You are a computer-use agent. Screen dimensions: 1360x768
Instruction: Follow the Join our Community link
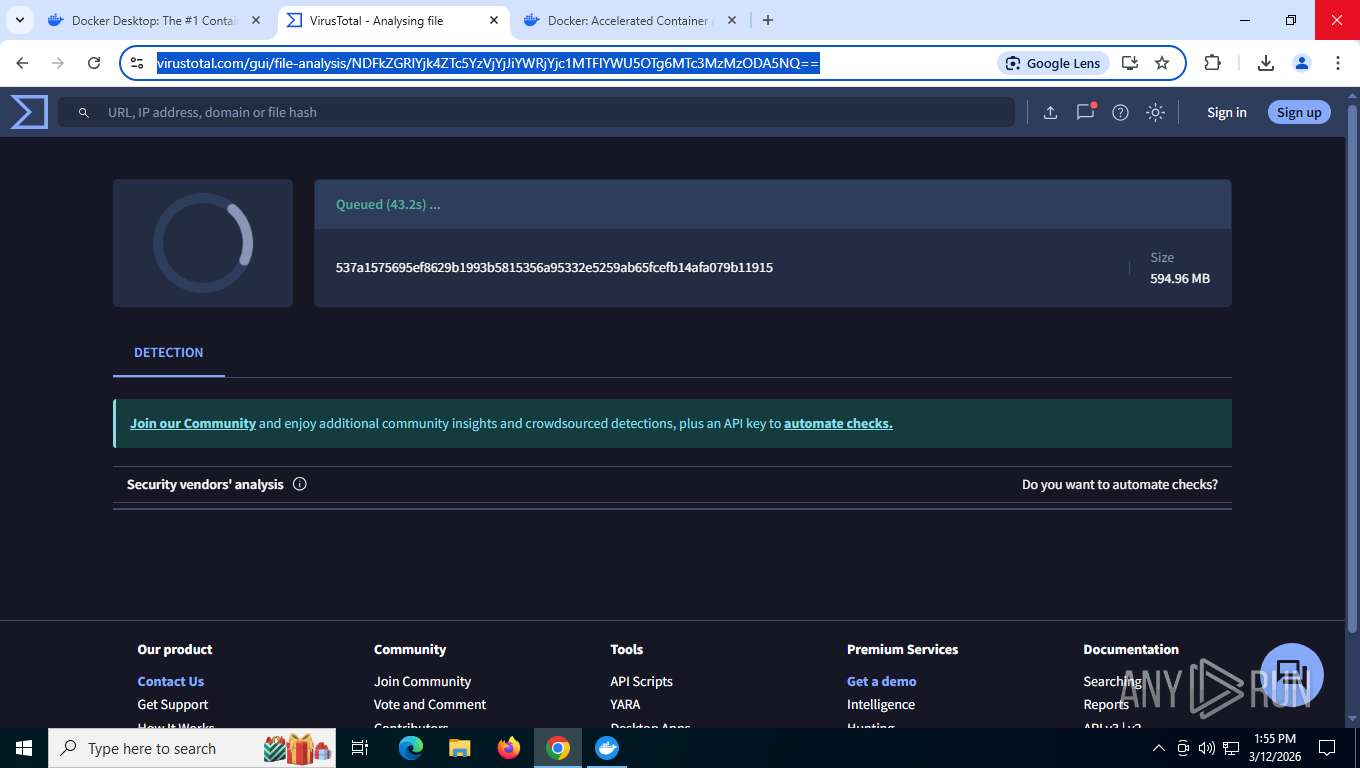193,423
